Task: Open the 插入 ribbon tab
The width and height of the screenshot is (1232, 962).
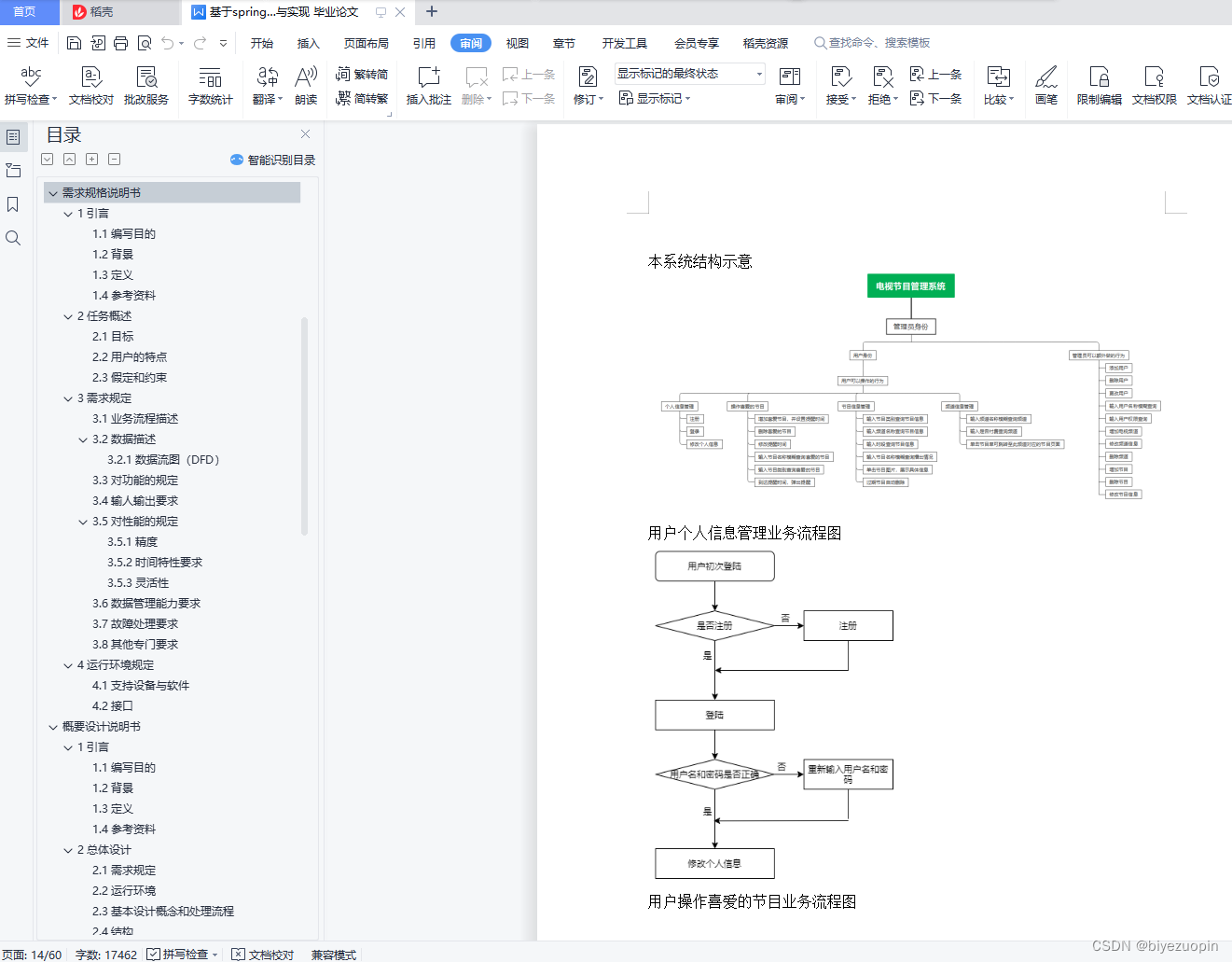Action: (x=309, y=43)
